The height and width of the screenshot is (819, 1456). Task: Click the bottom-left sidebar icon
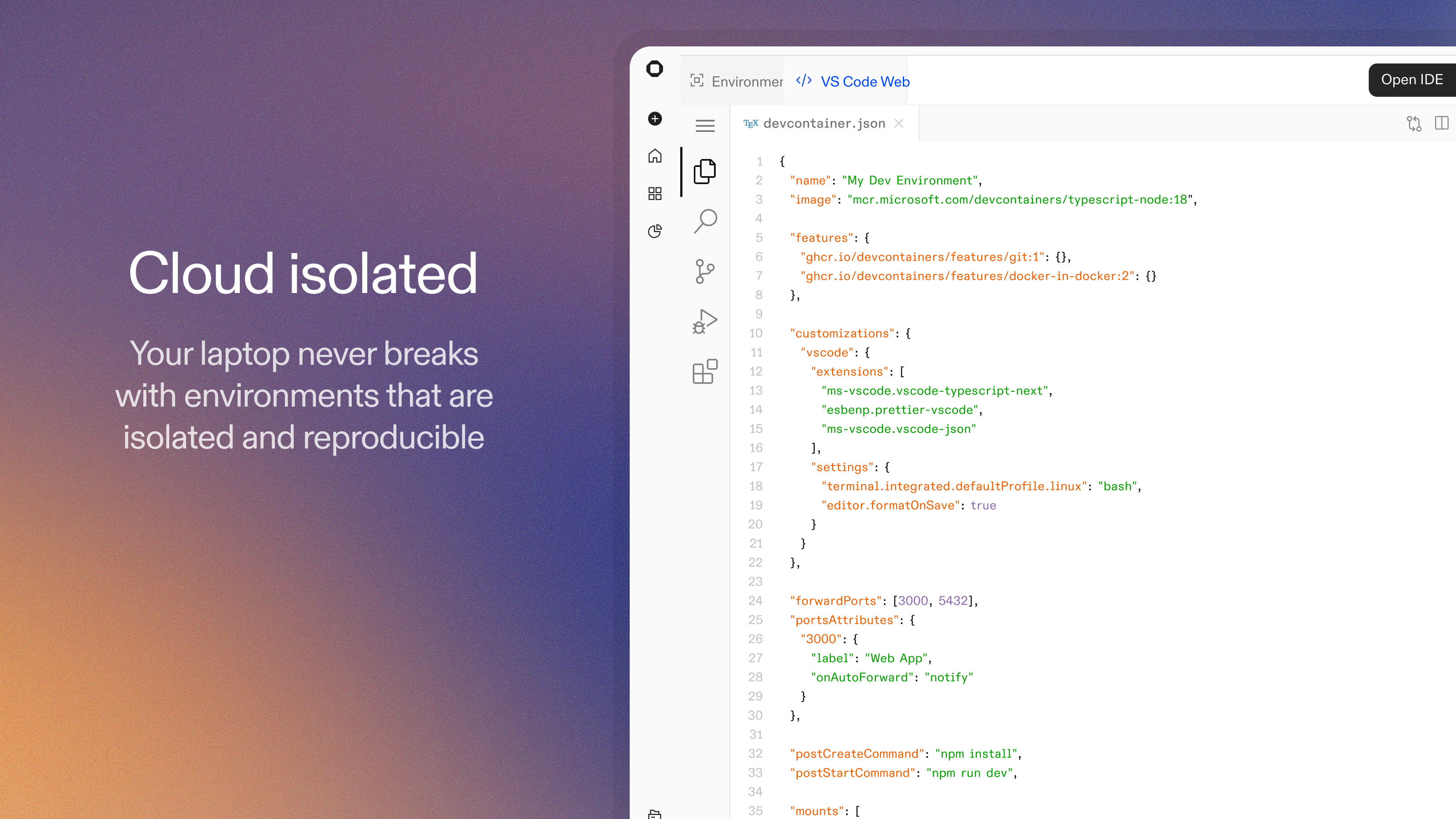[655, 814]
